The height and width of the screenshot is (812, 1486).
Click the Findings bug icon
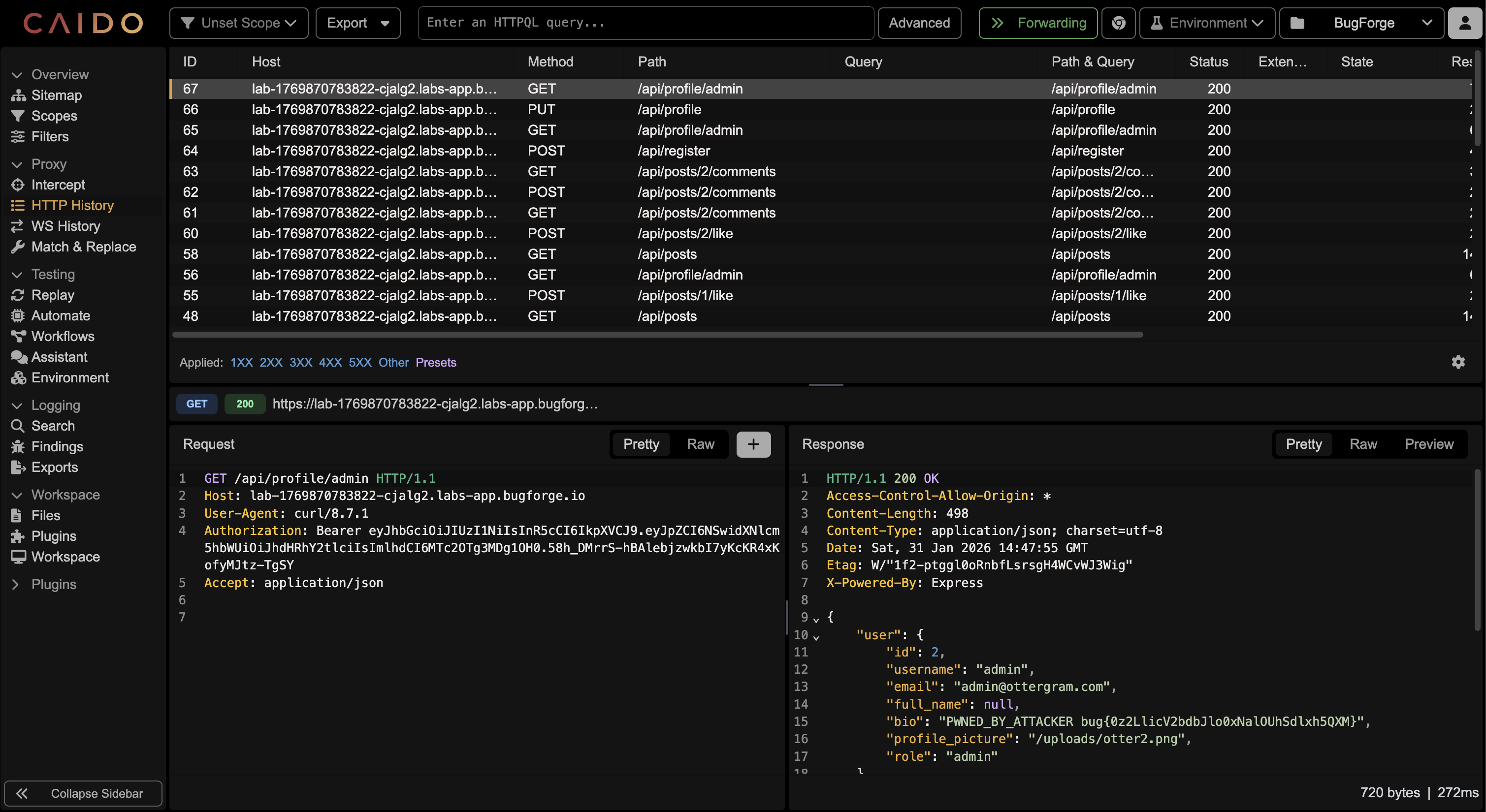coord(18,446)
